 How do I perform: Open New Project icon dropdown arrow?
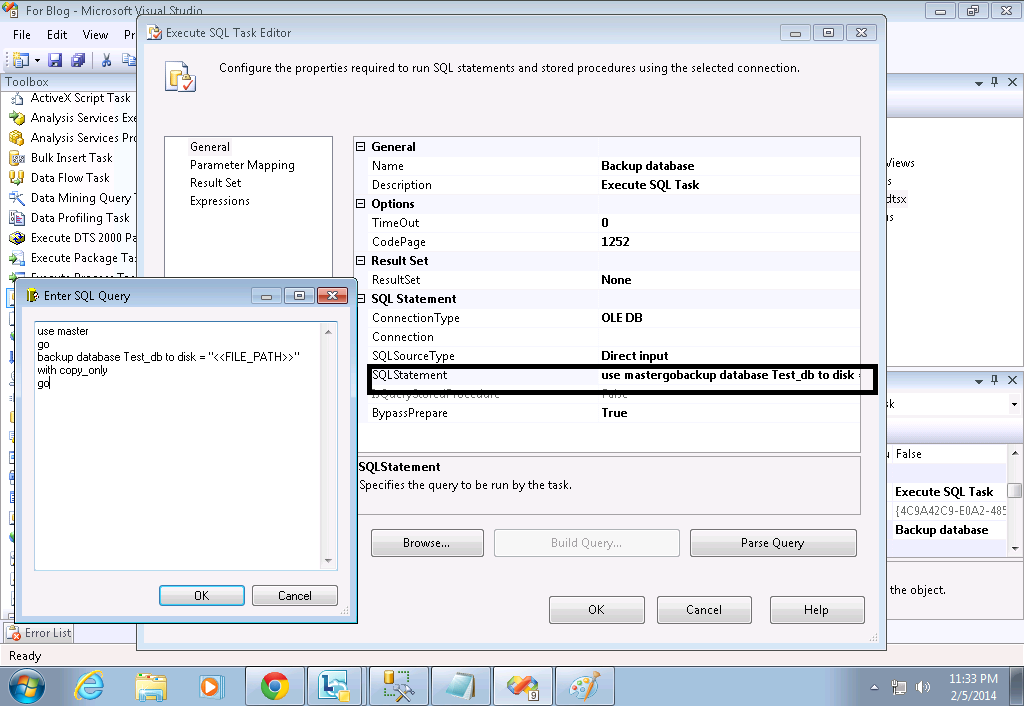coord(37,61)
